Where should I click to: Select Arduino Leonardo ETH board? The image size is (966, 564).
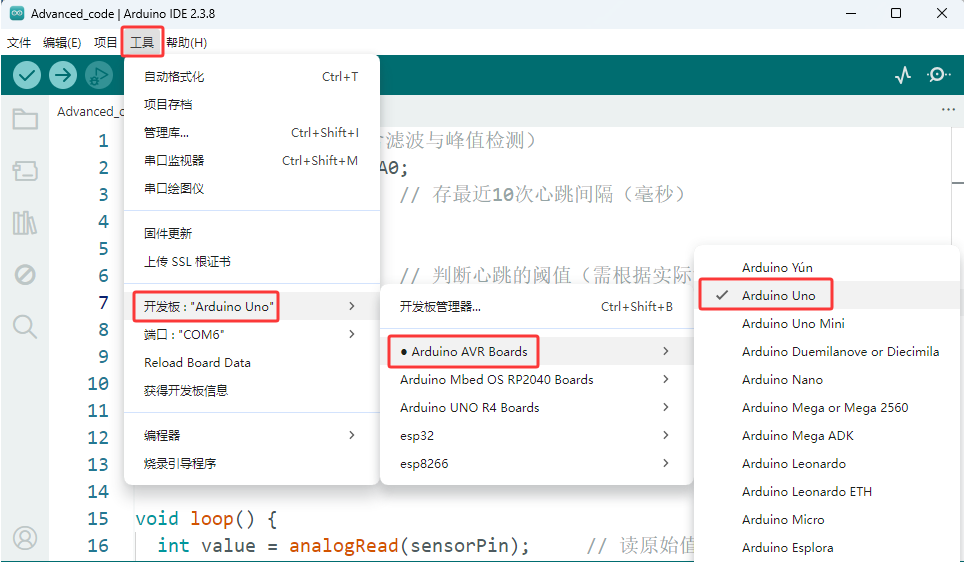tap(827, 491)
